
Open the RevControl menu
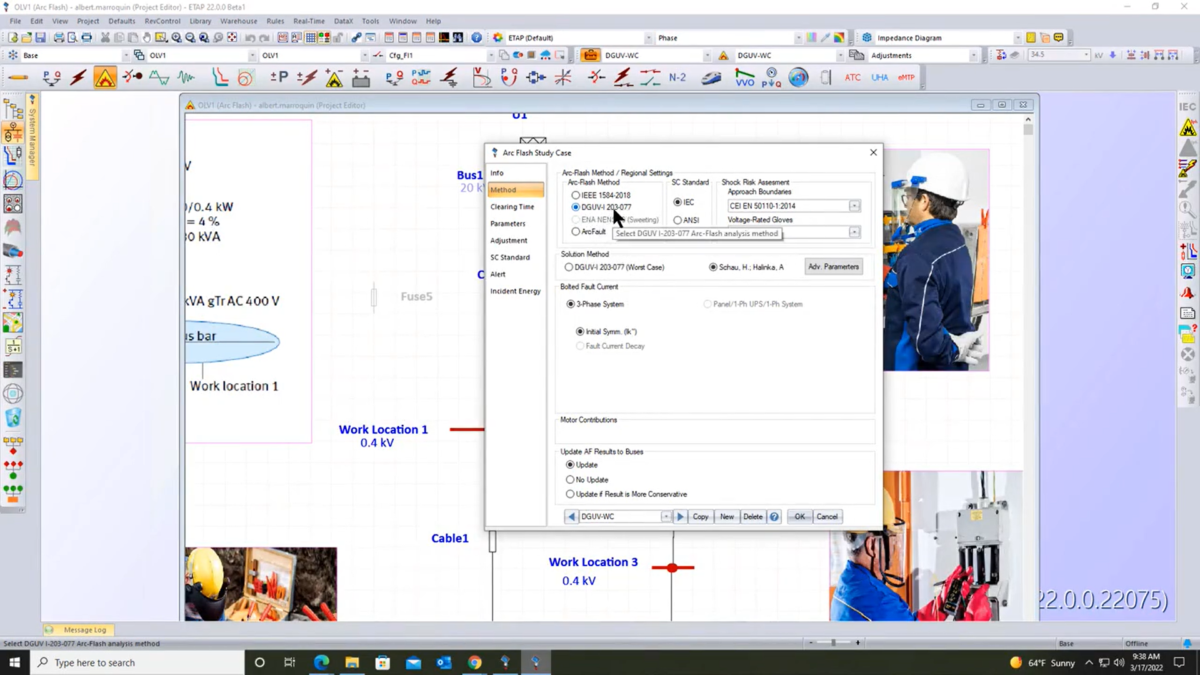(163, 21)
